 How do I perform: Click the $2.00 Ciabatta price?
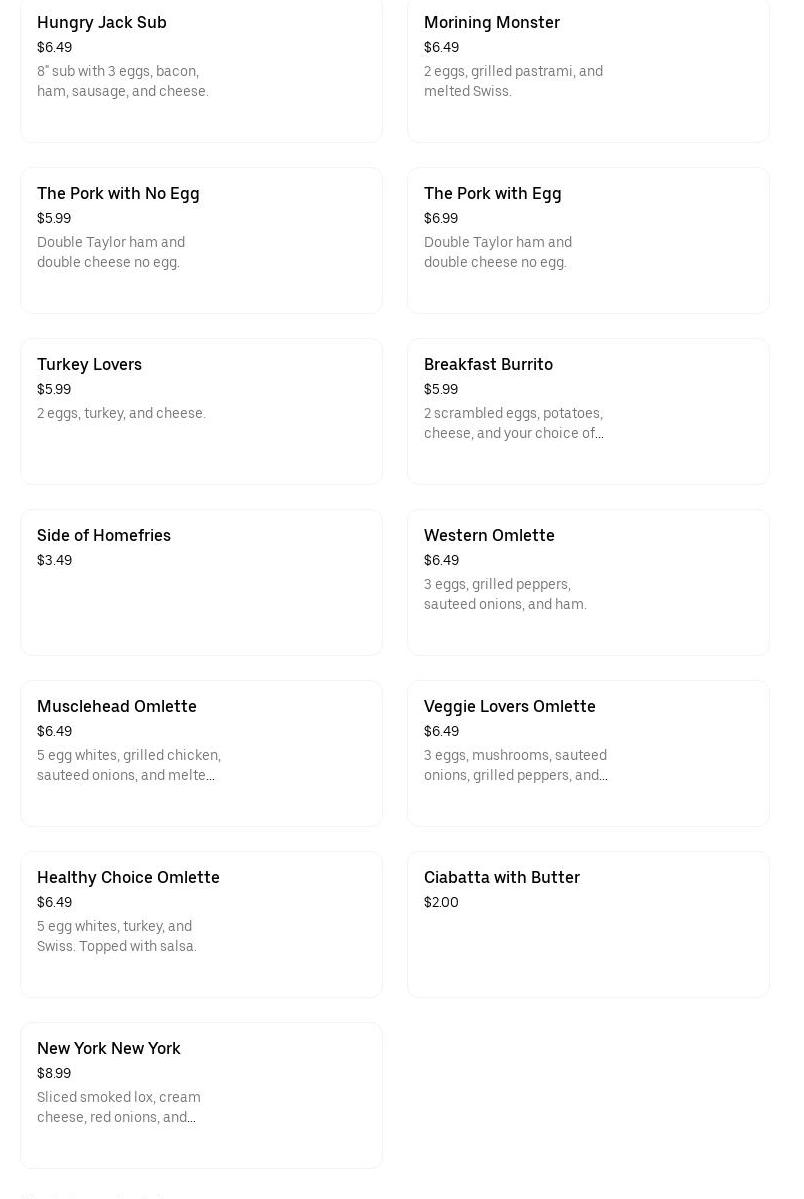click(x=441, y=902)
